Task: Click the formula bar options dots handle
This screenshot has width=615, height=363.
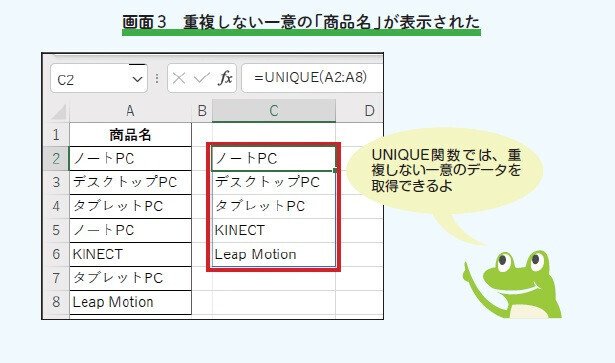Action: point(157,78)
